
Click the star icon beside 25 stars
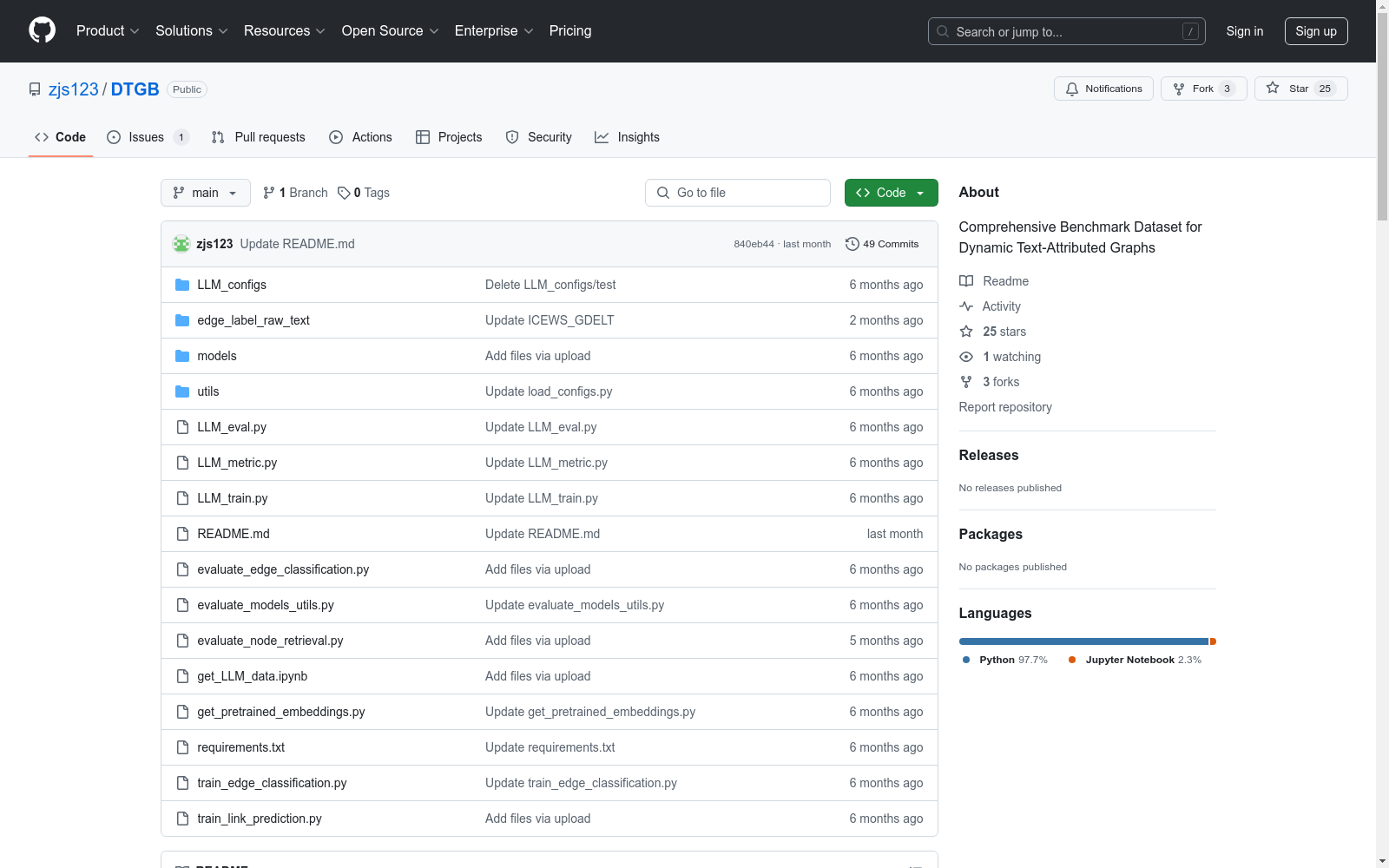(x=966, y=332)
